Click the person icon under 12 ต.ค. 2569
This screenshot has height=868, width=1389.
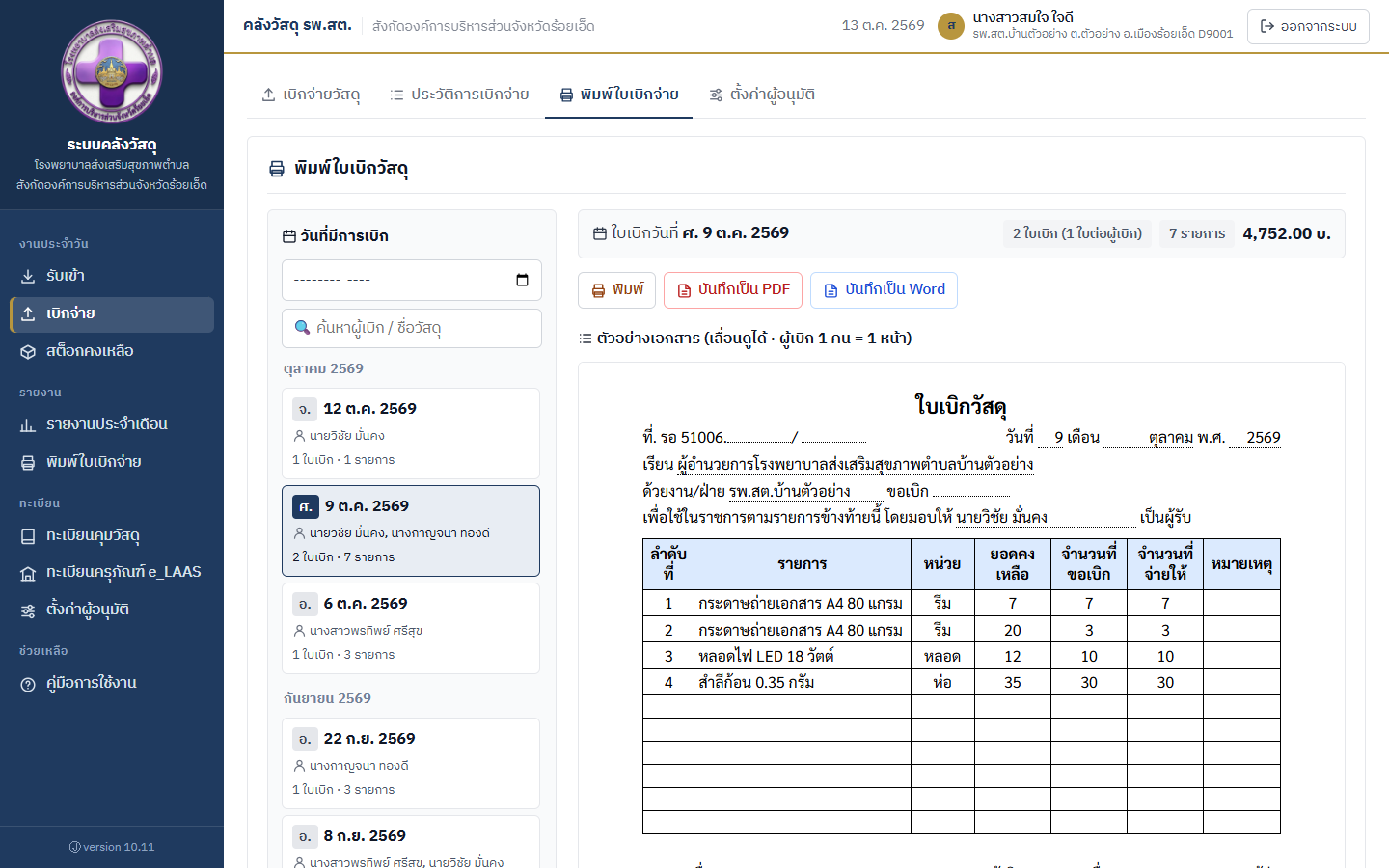click(x=299, y=436)
